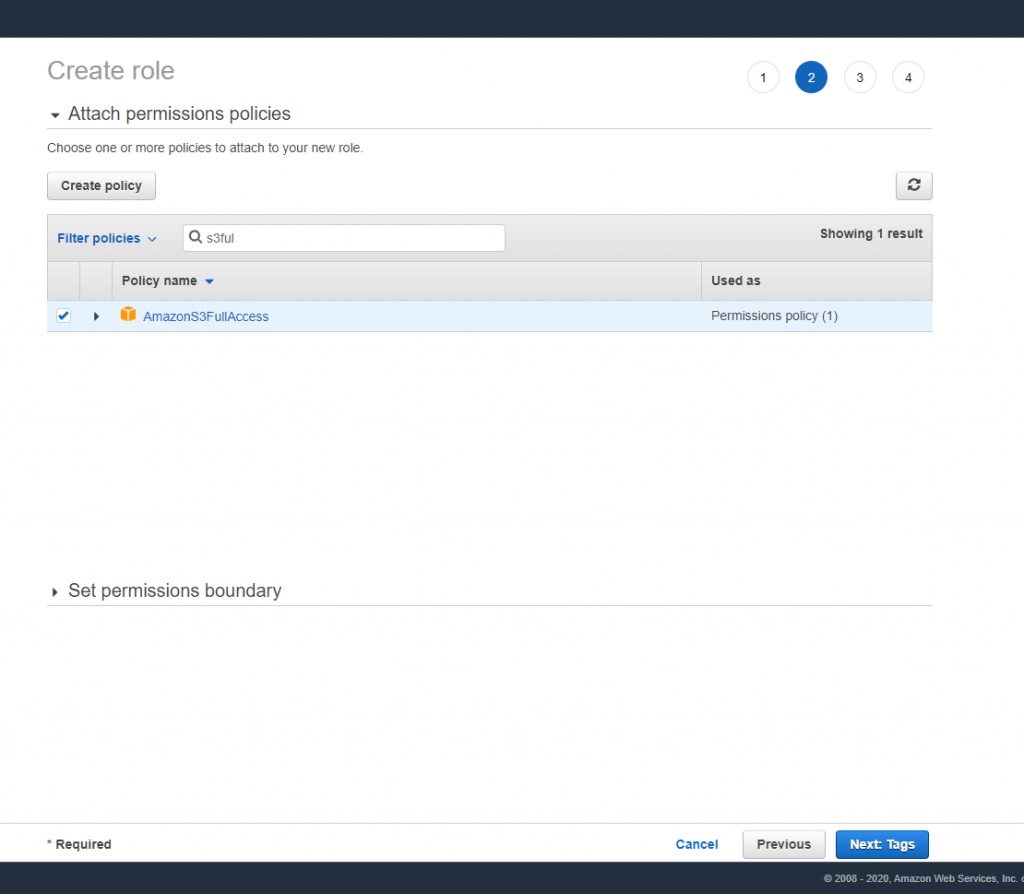This screenshot has width=1024, height=894.
Task: Go back using the Previous button
Action: click(x=783, y=844)
